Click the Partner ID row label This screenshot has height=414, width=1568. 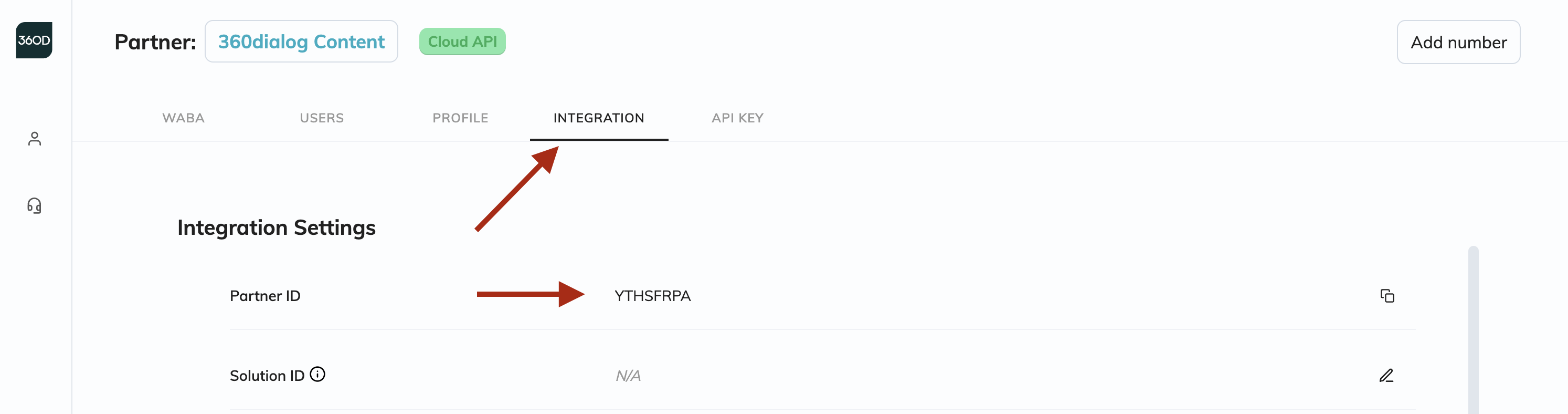(265, 296)
